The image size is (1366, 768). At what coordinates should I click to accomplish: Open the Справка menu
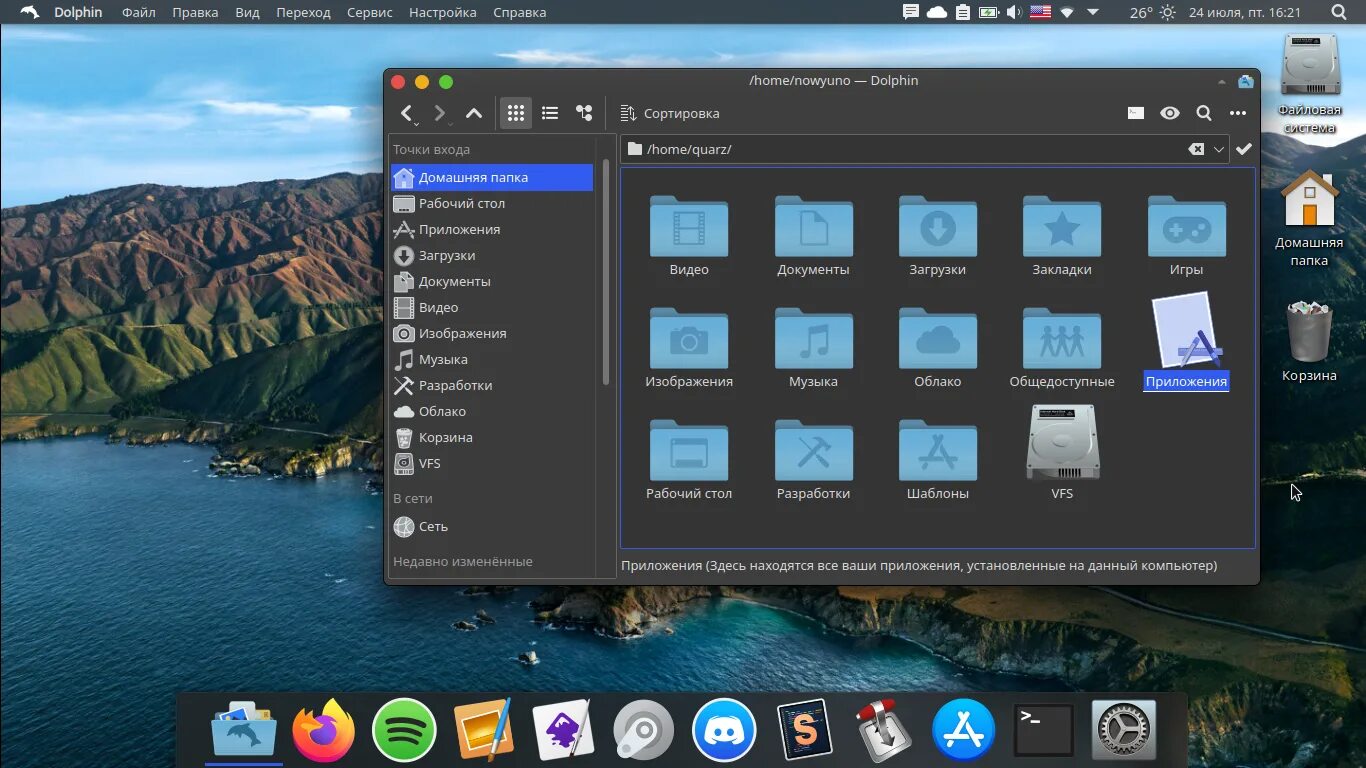click(x=520, y=12)
